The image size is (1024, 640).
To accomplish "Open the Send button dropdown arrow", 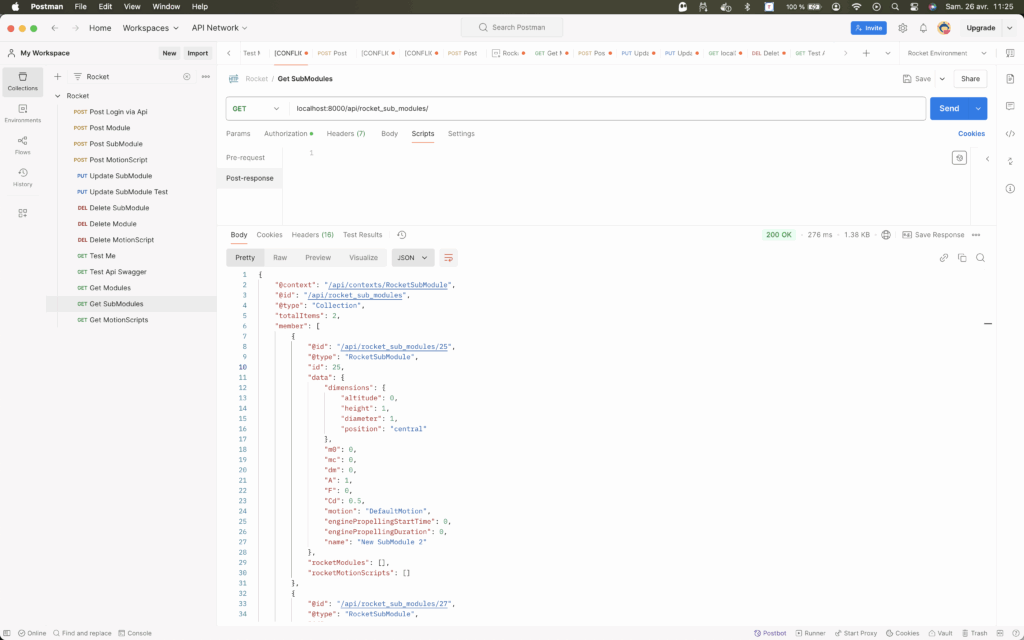I will pos(978,108).
